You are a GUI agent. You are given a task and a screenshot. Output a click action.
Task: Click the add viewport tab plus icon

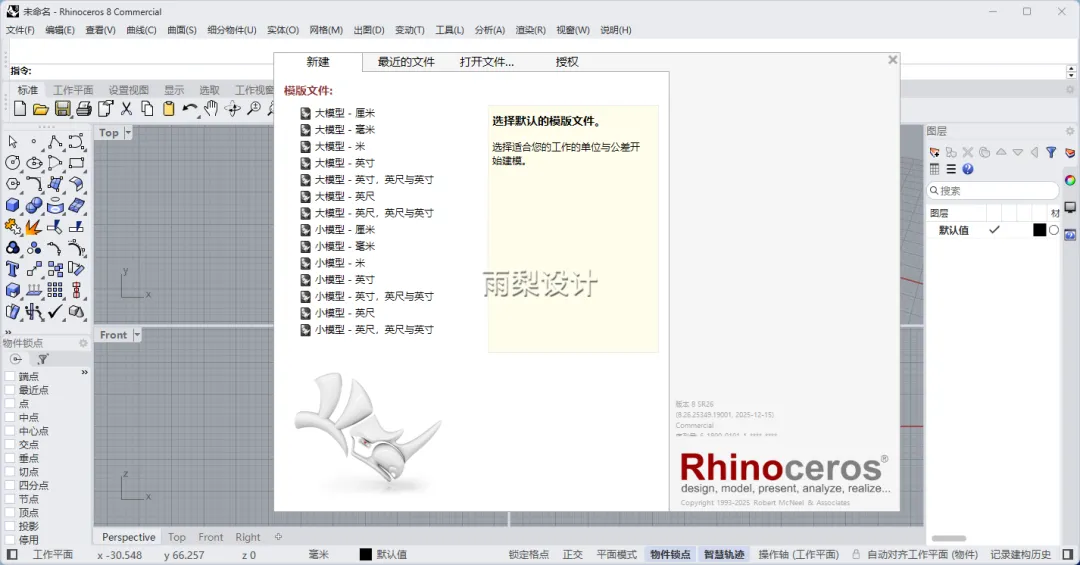coord(278,537)
